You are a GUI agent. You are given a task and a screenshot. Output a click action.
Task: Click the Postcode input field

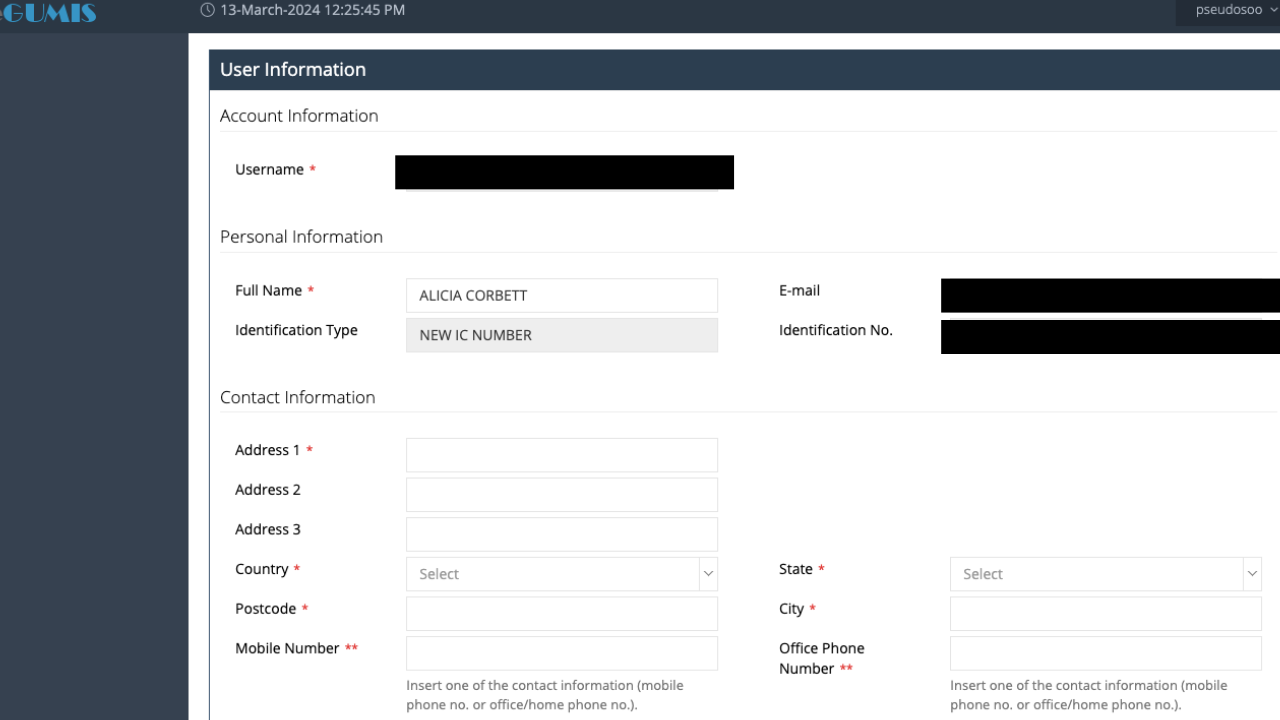[x=562, y=614]
